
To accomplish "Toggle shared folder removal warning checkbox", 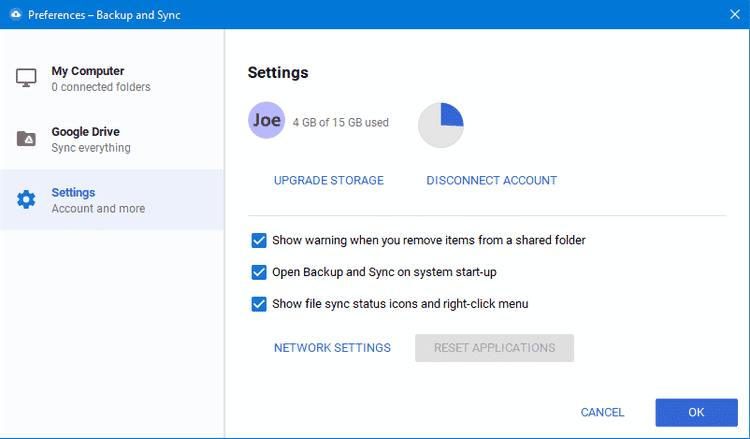I will pos(259,240).
